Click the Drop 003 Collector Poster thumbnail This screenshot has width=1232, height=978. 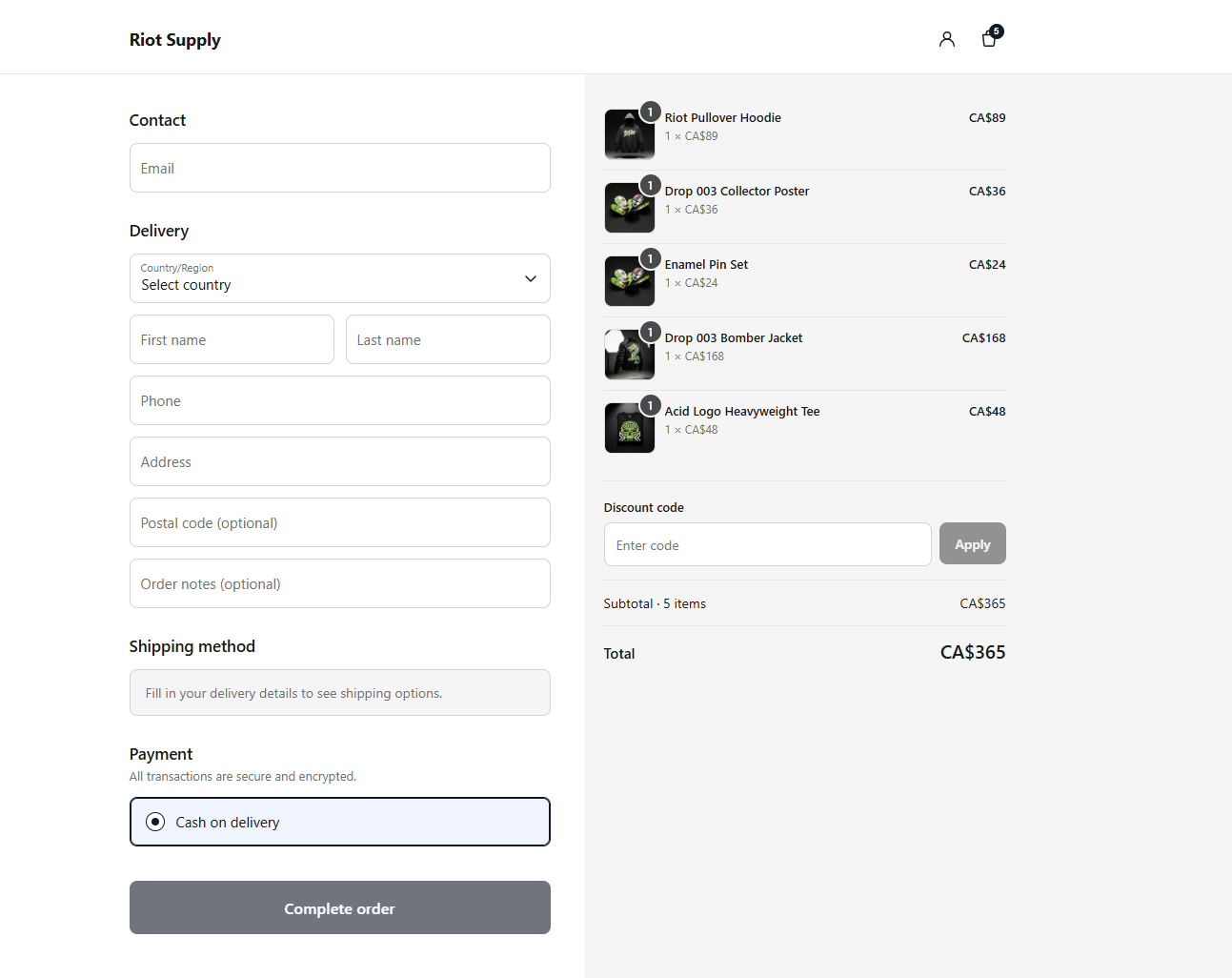pos(630,208)
